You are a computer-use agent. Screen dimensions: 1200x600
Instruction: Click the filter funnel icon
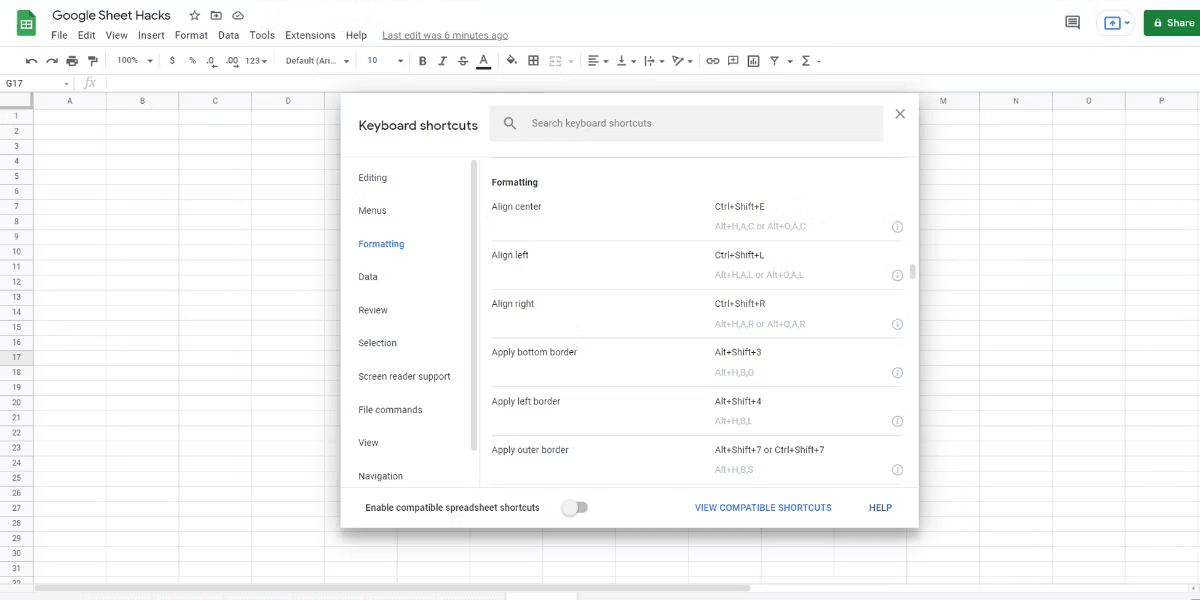pyautogui.click(x=774, y=61)
